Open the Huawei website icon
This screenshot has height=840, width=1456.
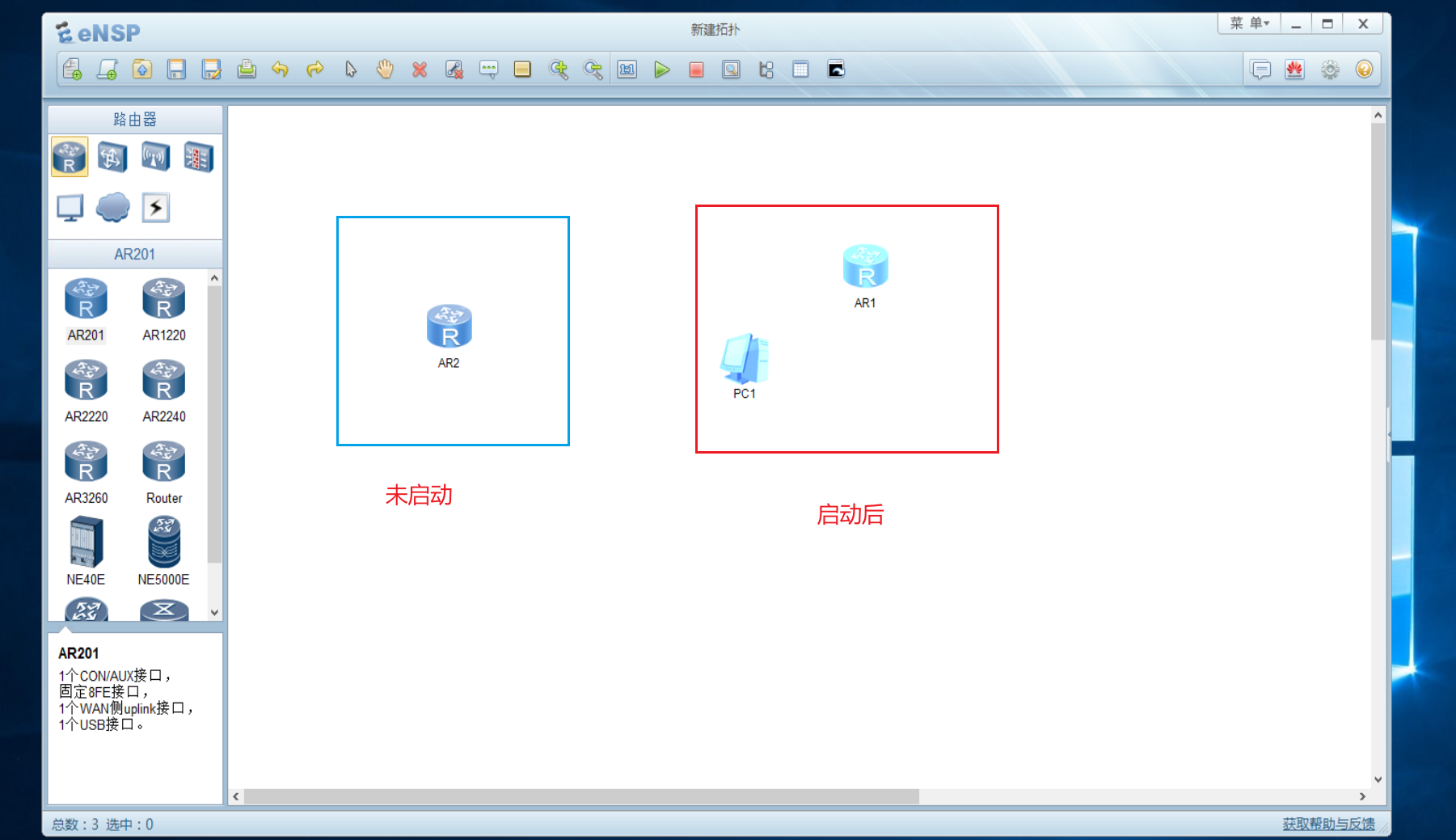1295,70
